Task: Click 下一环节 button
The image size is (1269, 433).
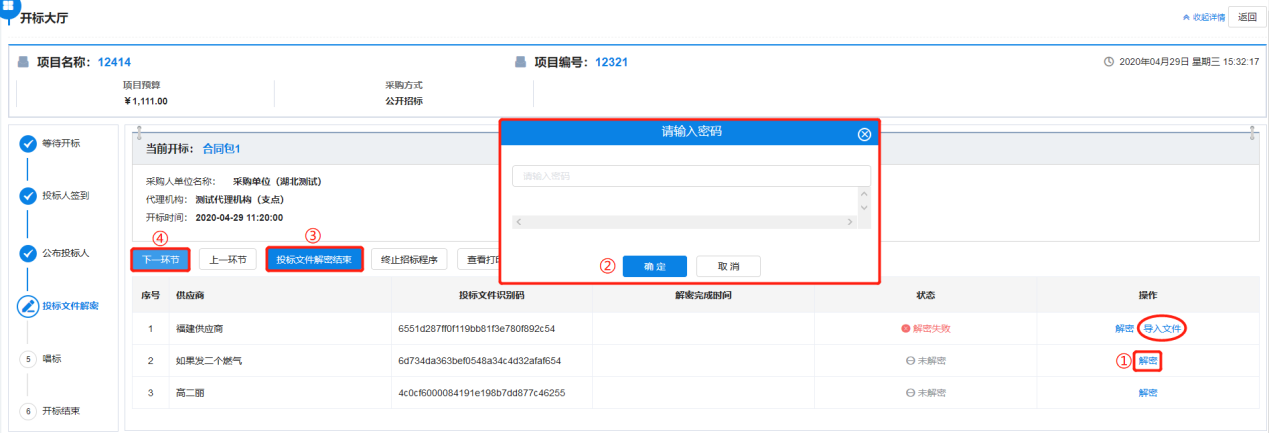Action: [x=160, y=259]
